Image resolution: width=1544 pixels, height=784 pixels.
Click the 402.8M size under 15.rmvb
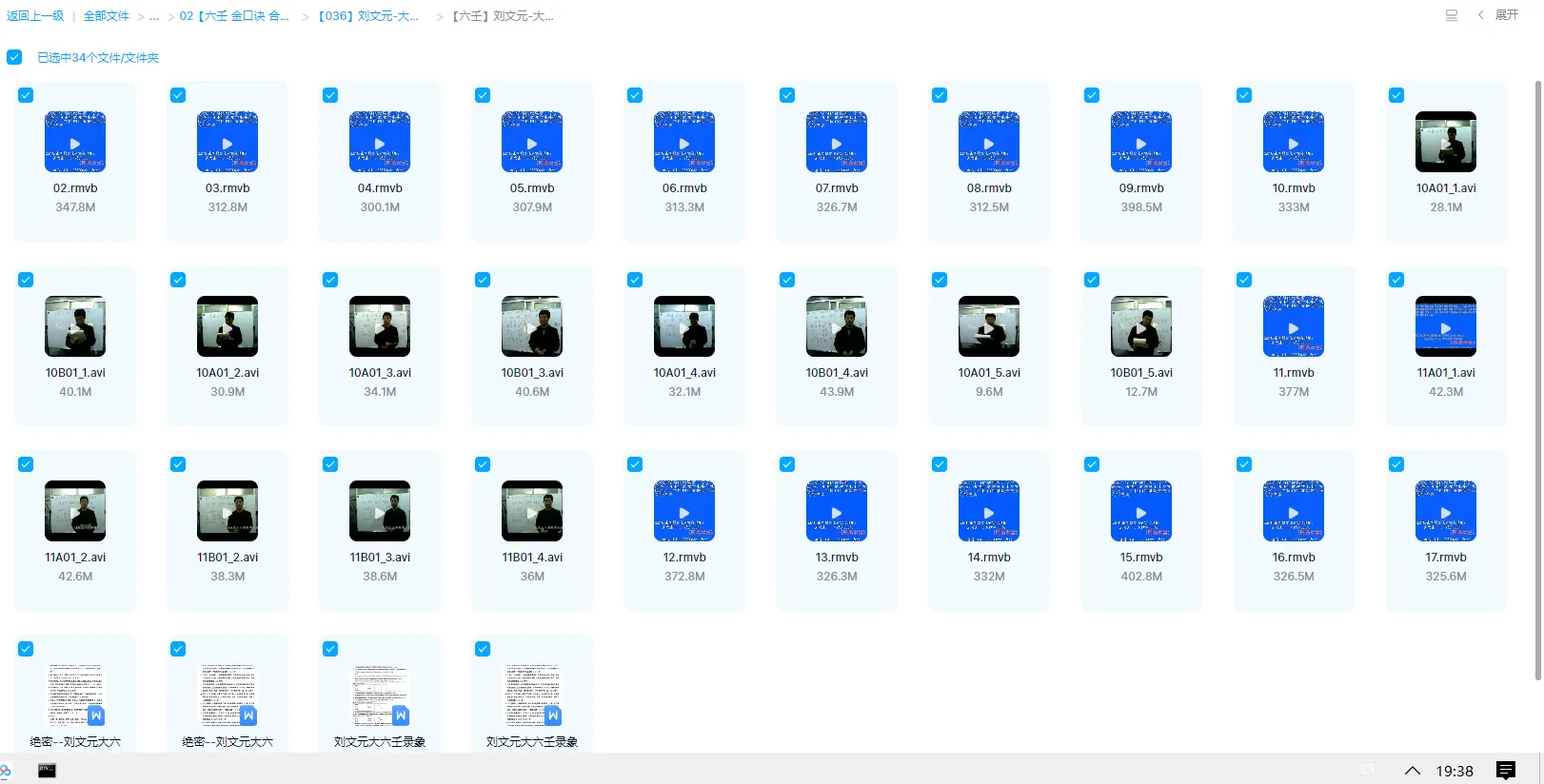(x=1141, y=577)
